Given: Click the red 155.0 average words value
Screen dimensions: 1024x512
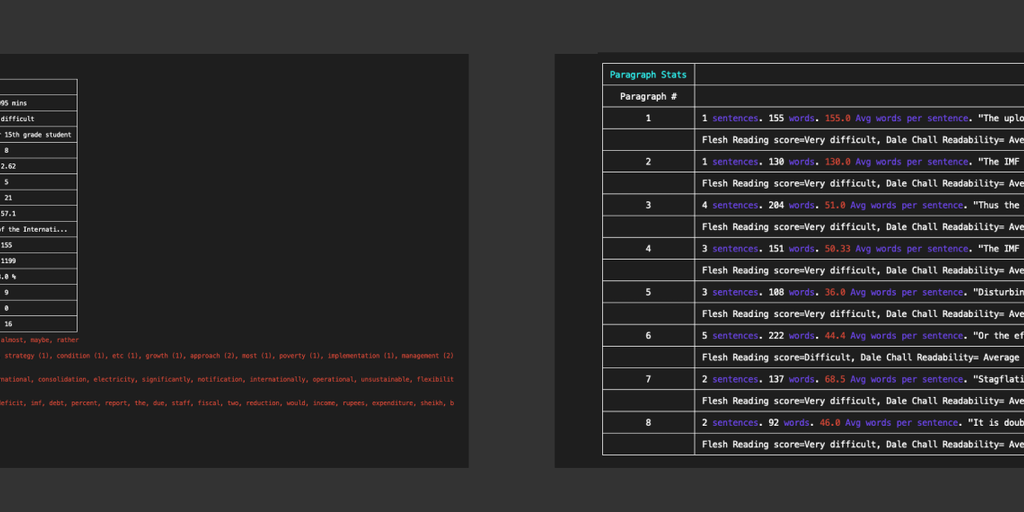Looking at the screenshot, I should pyautogui.click(x=837, y=118).
